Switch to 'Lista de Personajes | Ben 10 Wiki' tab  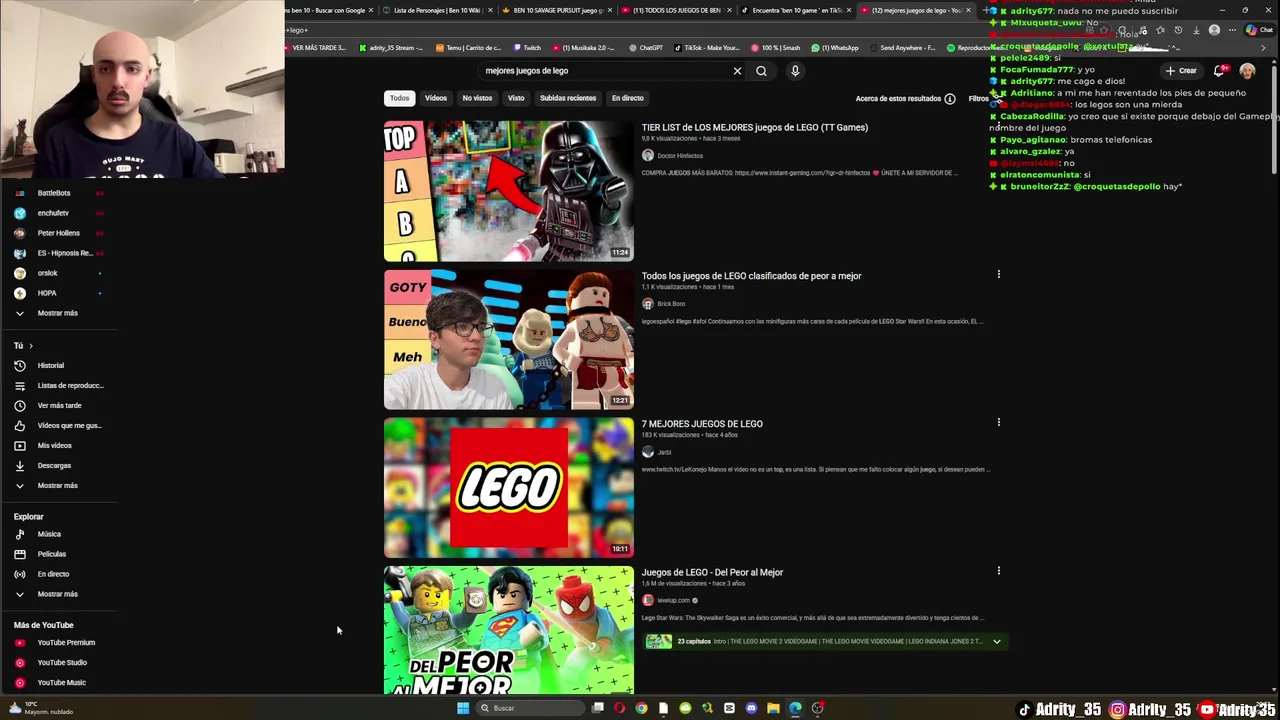tap(437, 10)
